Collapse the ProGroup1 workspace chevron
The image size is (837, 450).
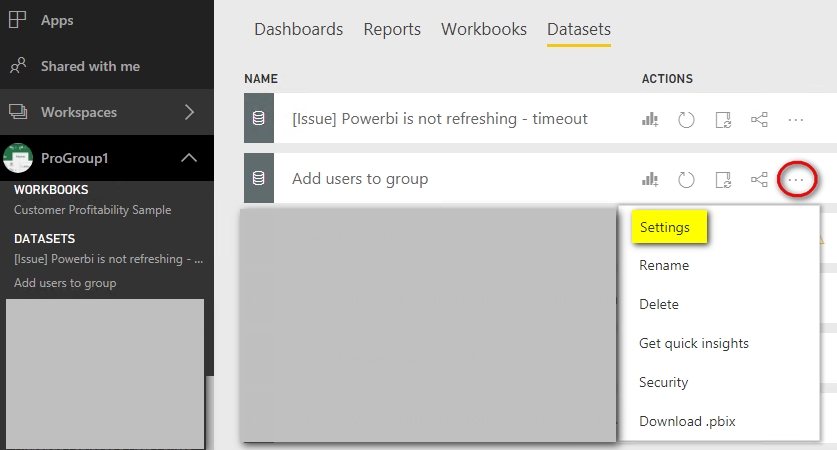click(x=189, y=158)
